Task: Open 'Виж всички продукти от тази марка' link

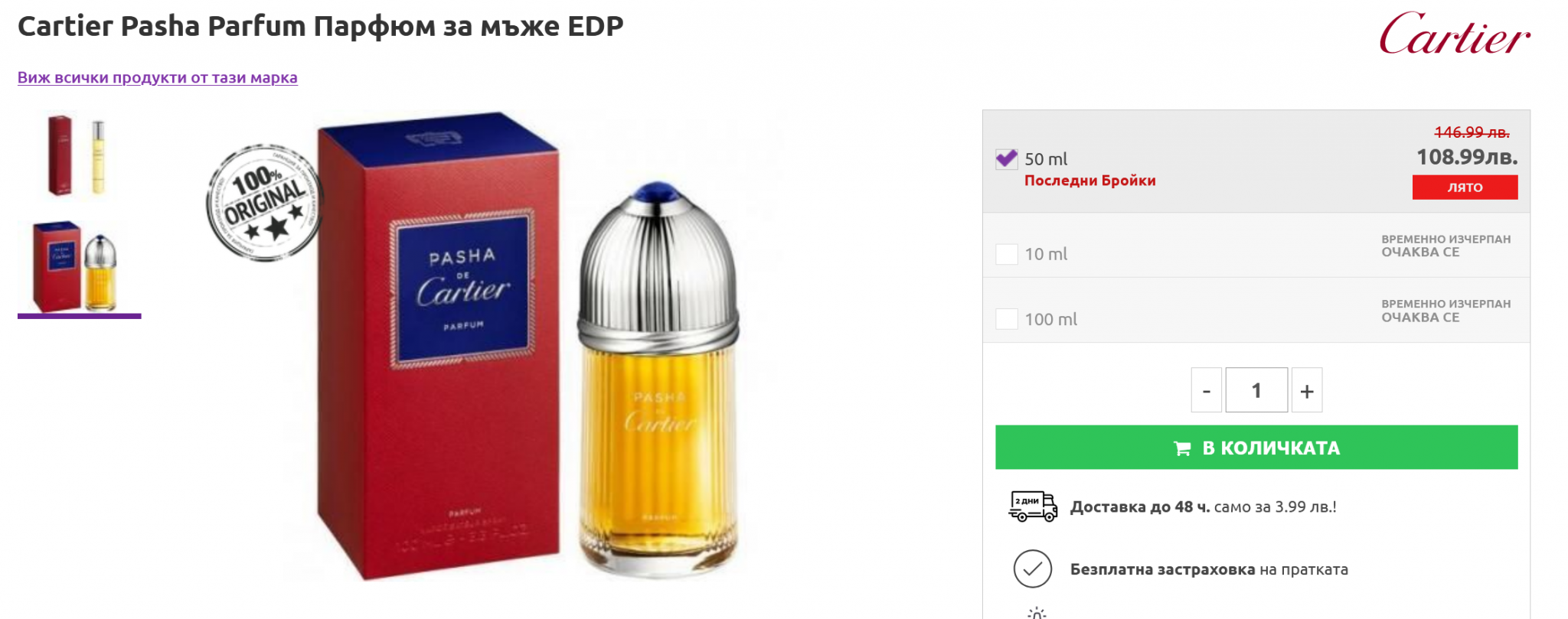Action: [x=158, y=77]
